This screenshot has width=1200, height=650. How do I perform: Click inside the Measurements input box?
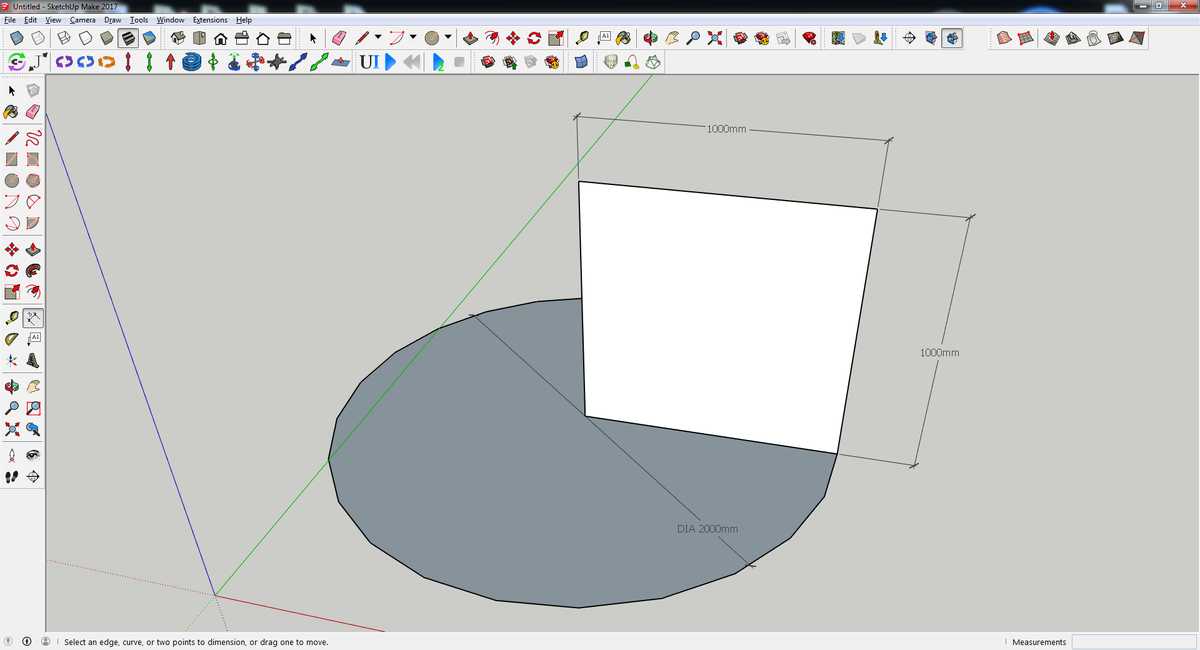click(1133, 641)
